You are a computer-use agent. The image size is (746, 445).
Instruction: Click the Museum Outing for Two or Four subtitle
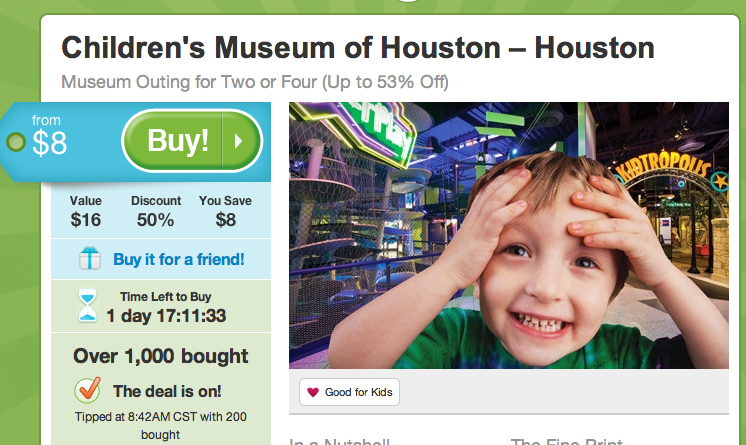click(255, 82)
